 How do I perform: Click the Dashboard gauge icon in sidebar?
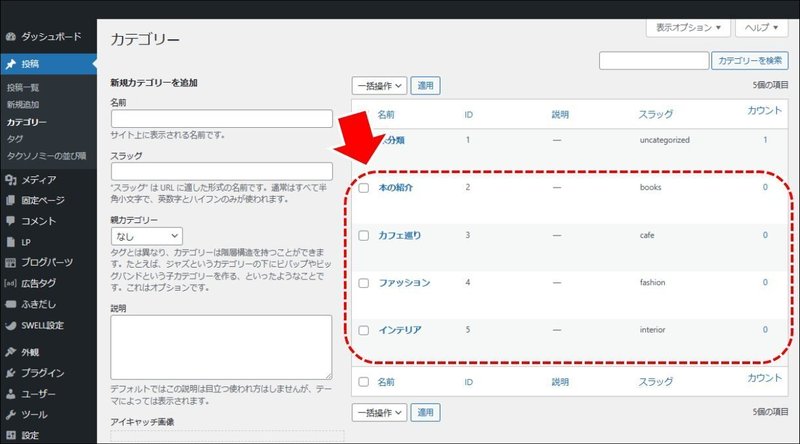(11, 37)
